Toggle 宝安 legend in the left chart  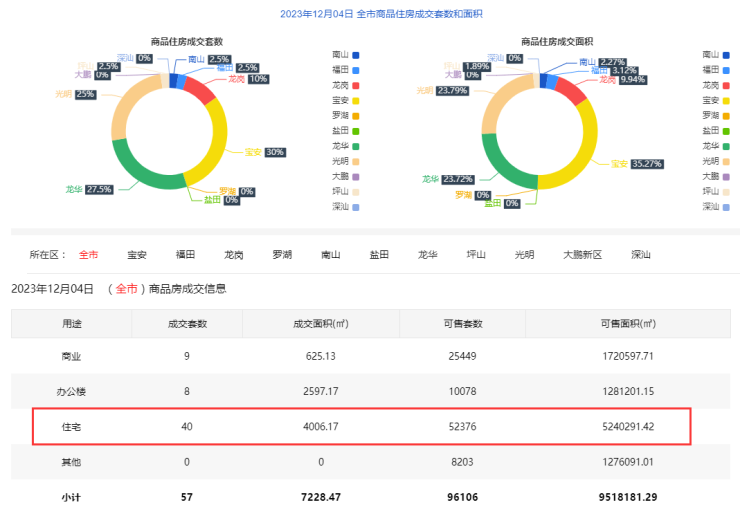coord(345,100)
